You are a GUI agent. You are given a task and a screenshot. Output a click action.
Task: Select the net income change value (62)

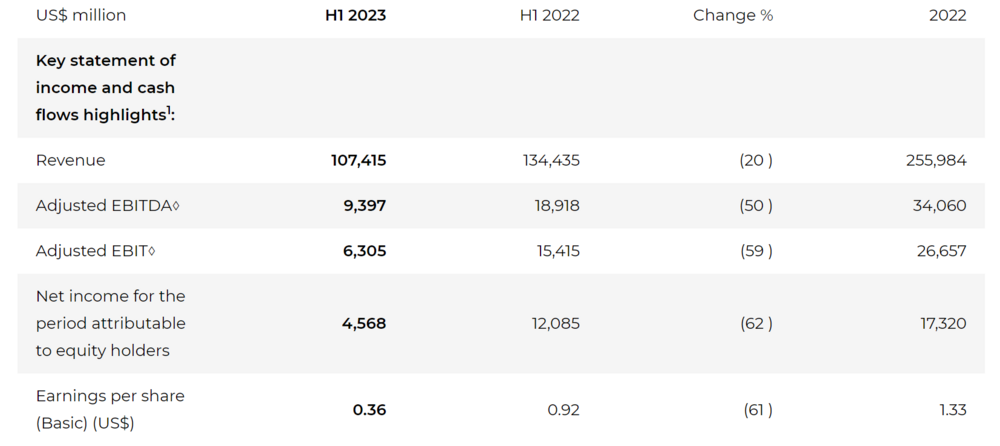click(757, 323)
